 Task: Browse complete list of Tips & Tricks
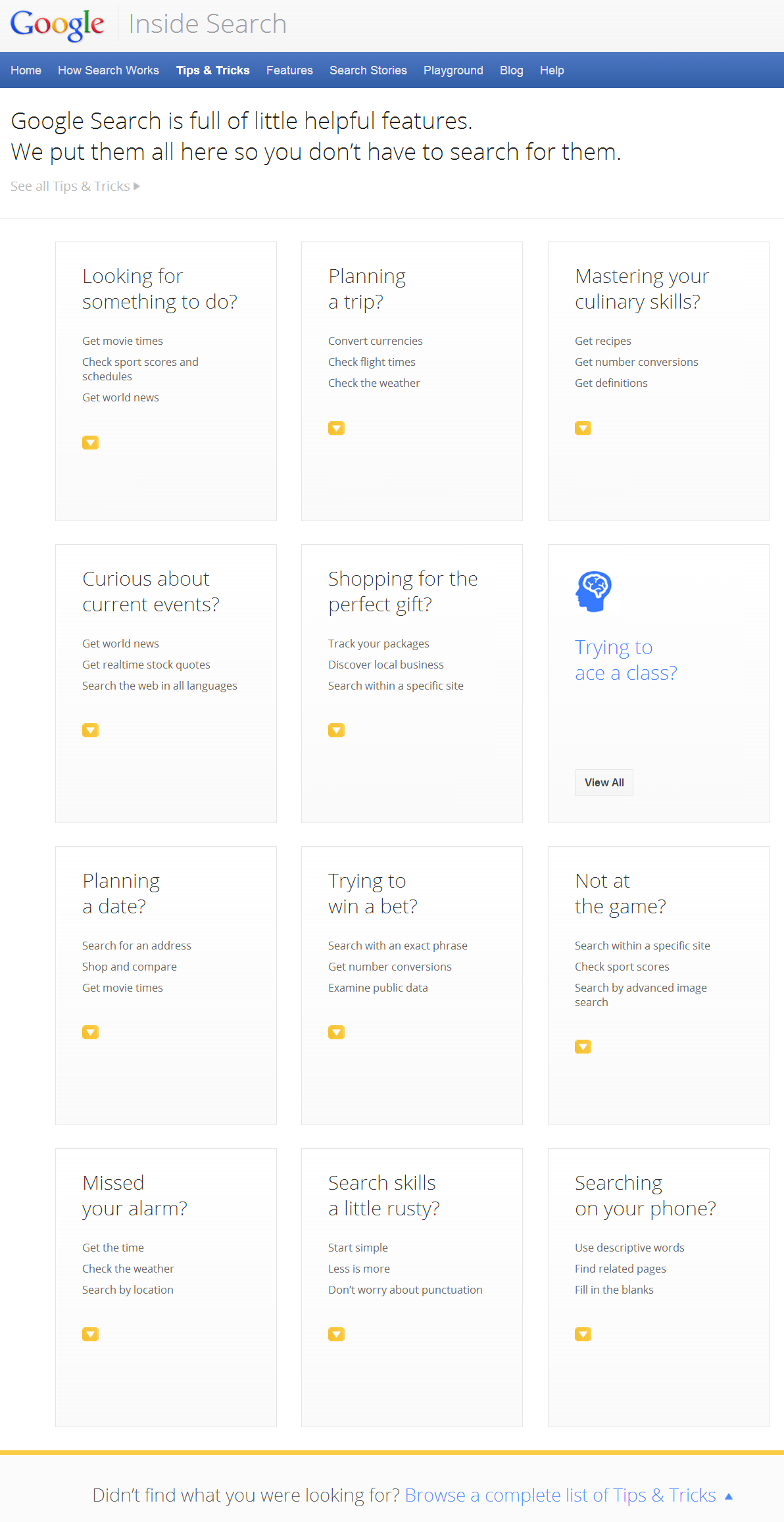click(560, 1495)
